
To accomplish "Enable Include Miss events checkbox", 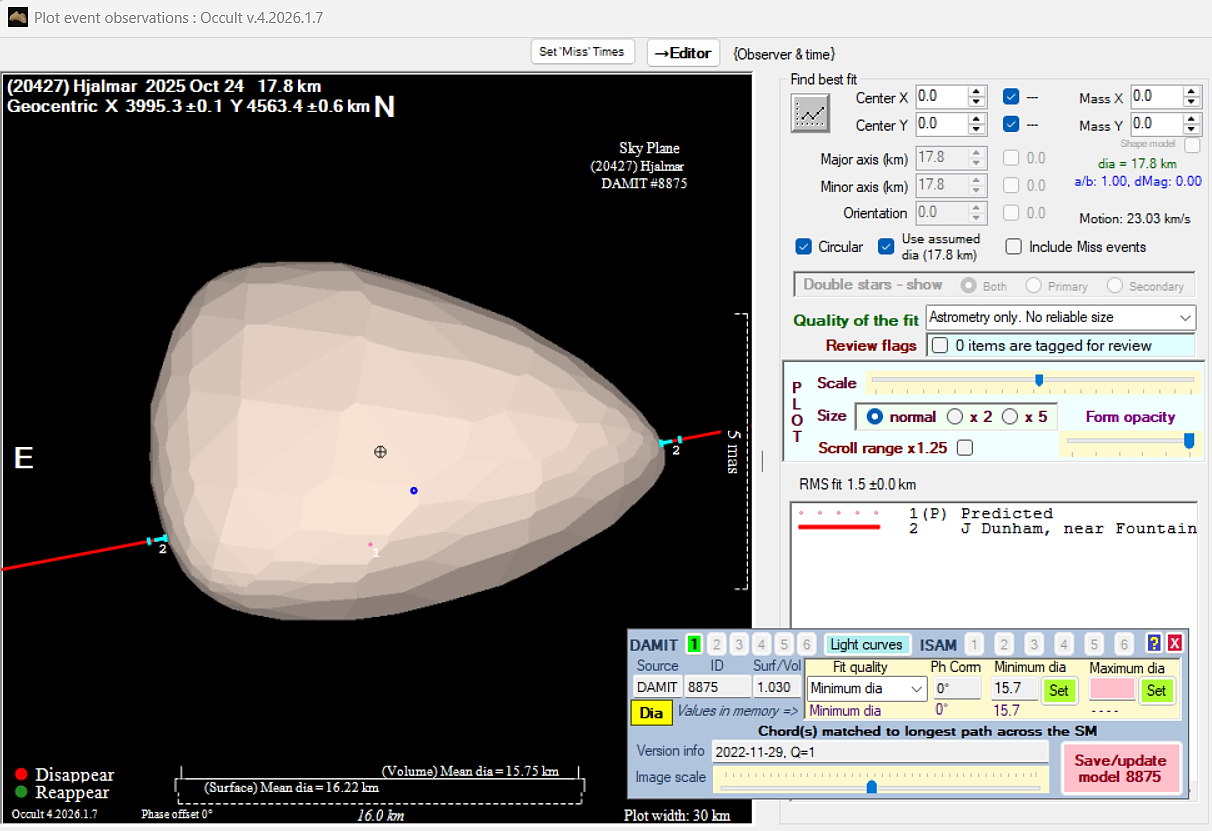I will tap(1013, 247).
